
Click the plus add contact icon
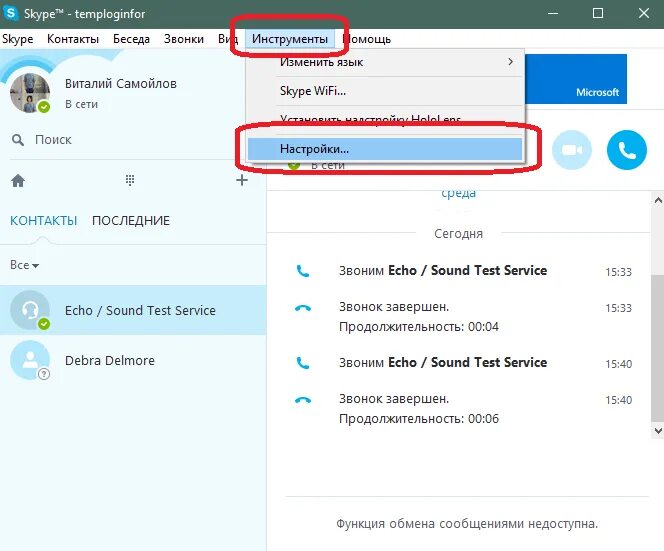(242, 180)
